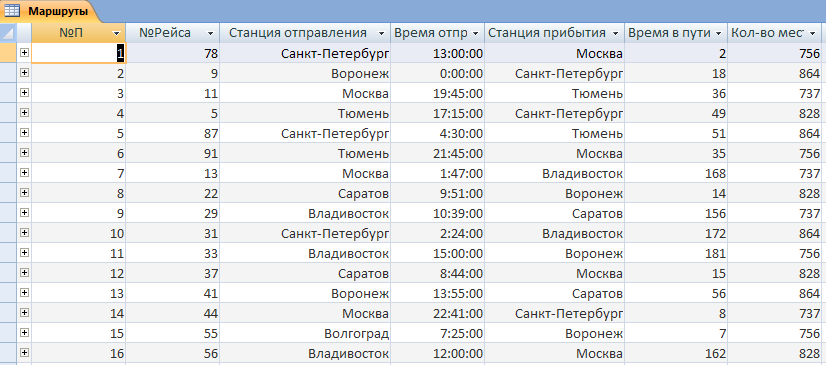The image size is (826, 365).
Task: Open the №П column filter dropdown
Action: [116, 33]
